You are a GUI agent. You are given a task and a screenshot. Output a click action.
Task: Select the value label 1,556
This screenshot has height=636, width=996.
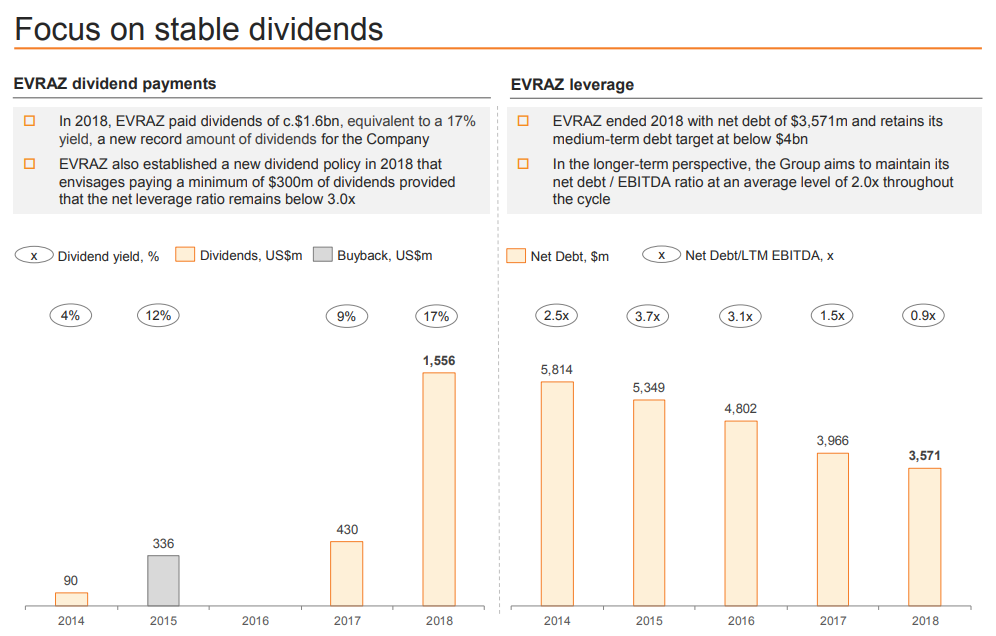[x=439, y=361]
